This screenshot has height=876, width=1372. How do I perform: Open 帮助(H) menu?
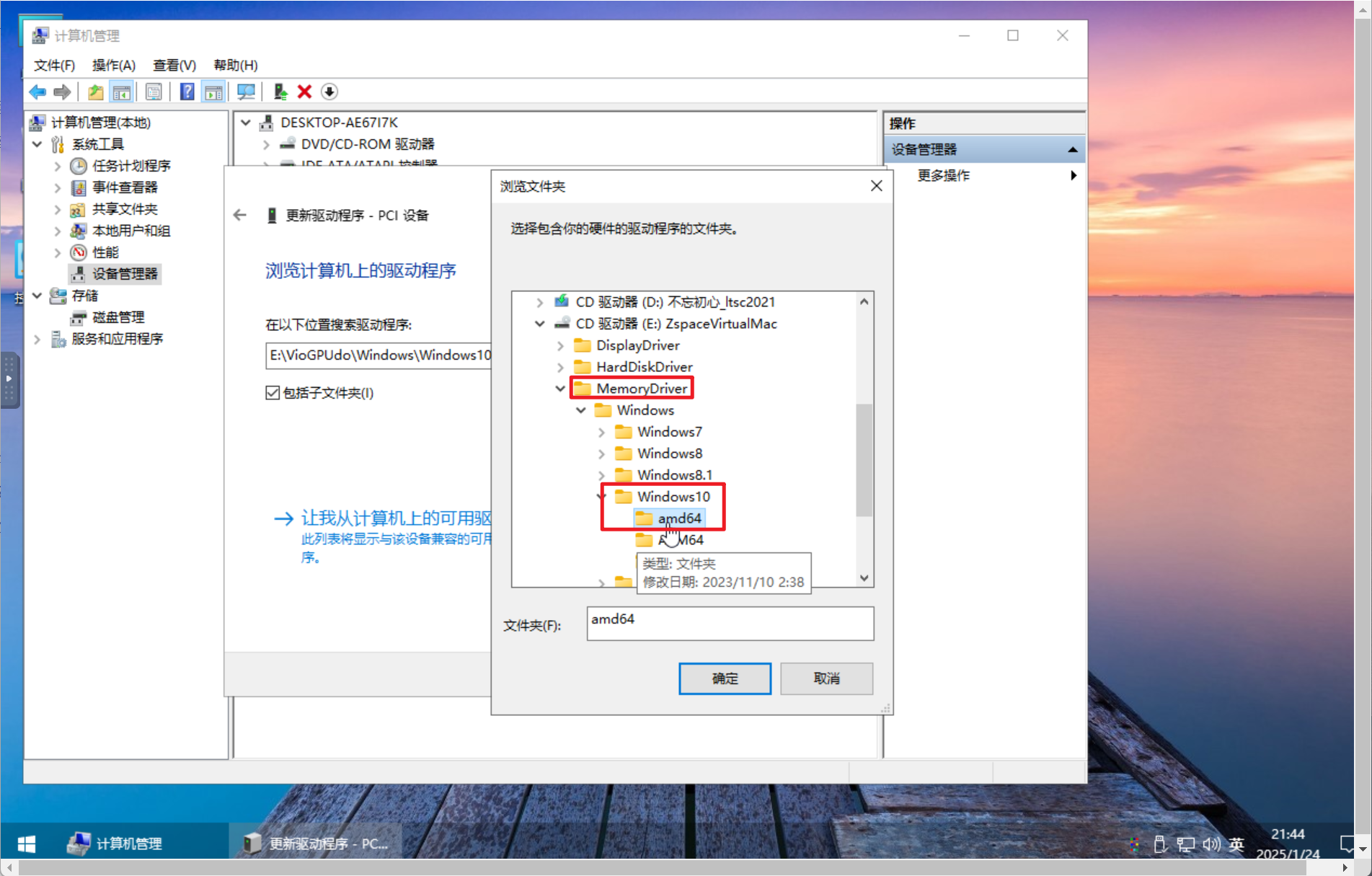236,65
